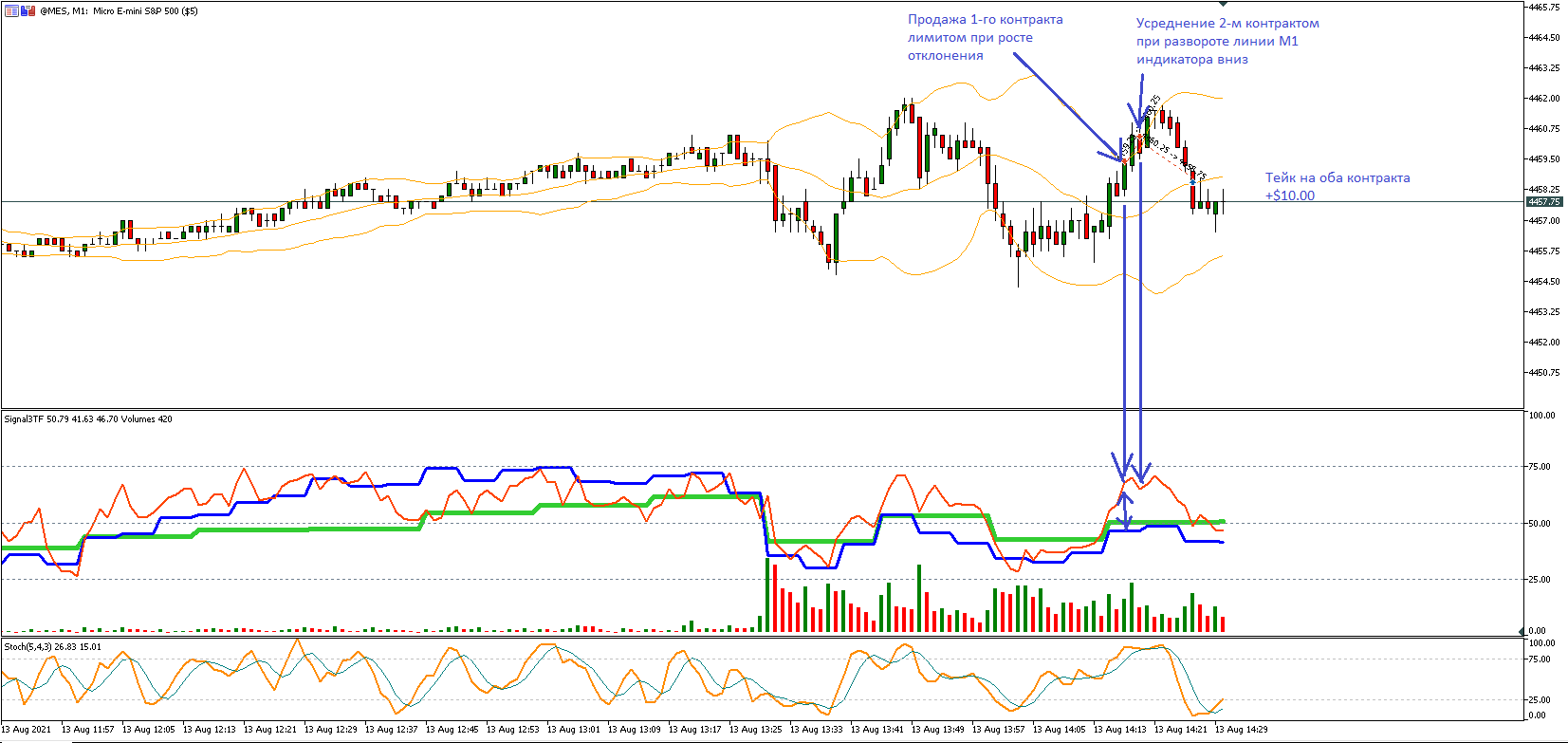1568x743 pixels.
Task: Click the '13 Aug 13:09' time label
Action: (635, 730)
